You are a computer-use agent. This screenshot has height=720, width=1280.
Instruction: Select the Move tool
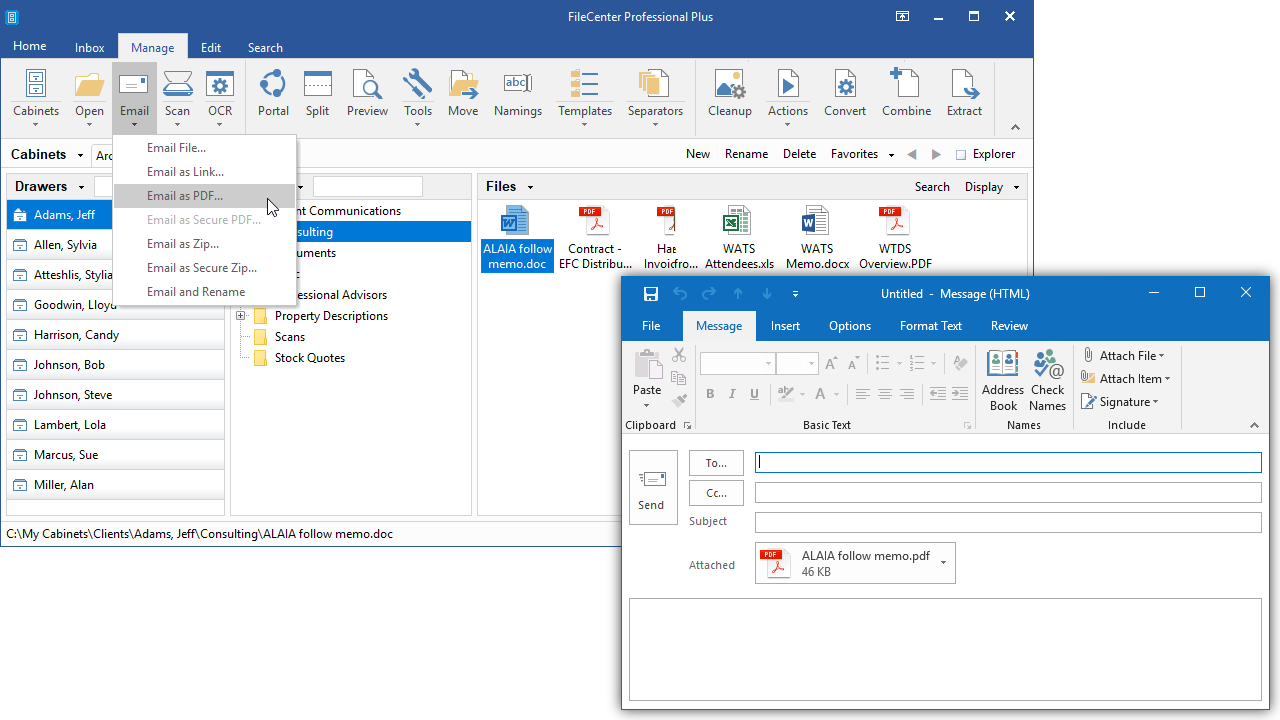coord(463,95)
